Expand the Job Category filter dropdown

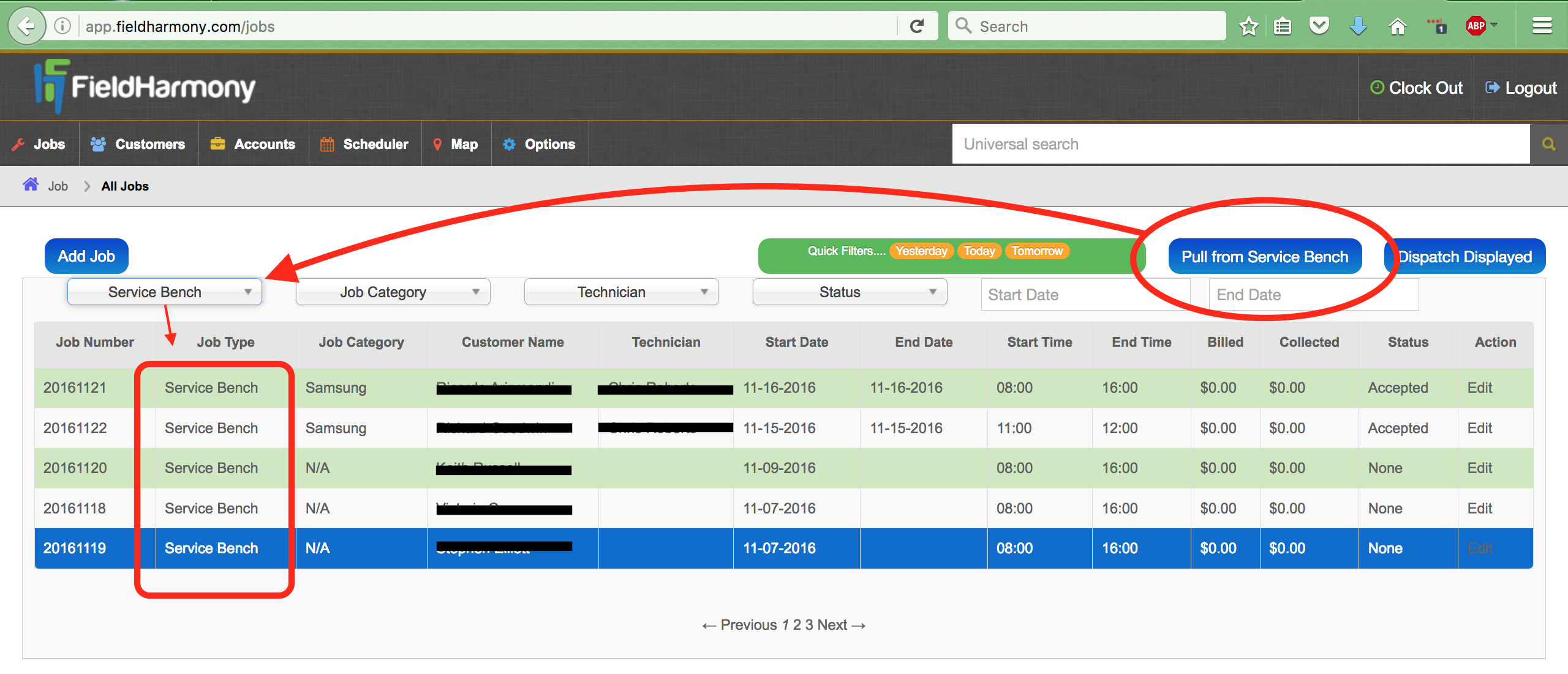(392, 292)
